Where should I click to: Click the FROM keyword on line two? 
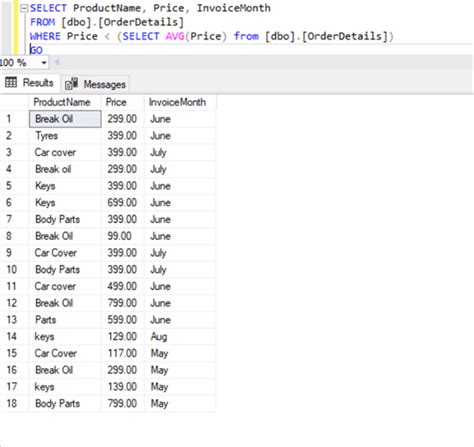click(42, 22)
